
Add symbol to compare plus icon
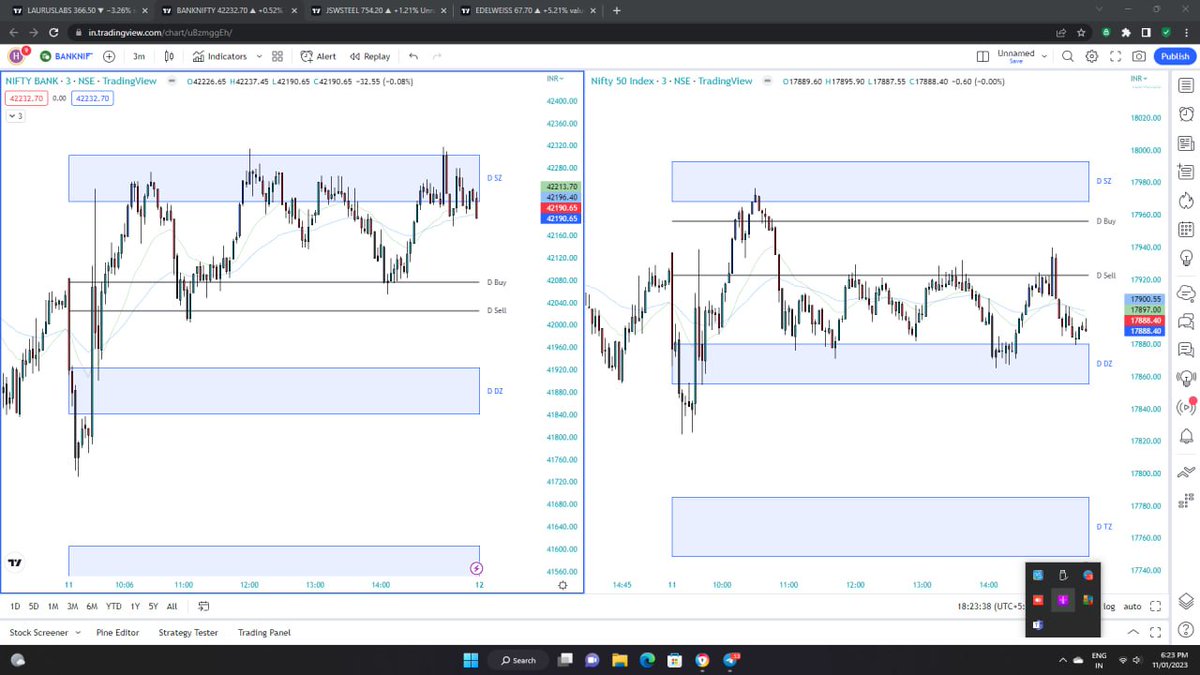(108, 57)
